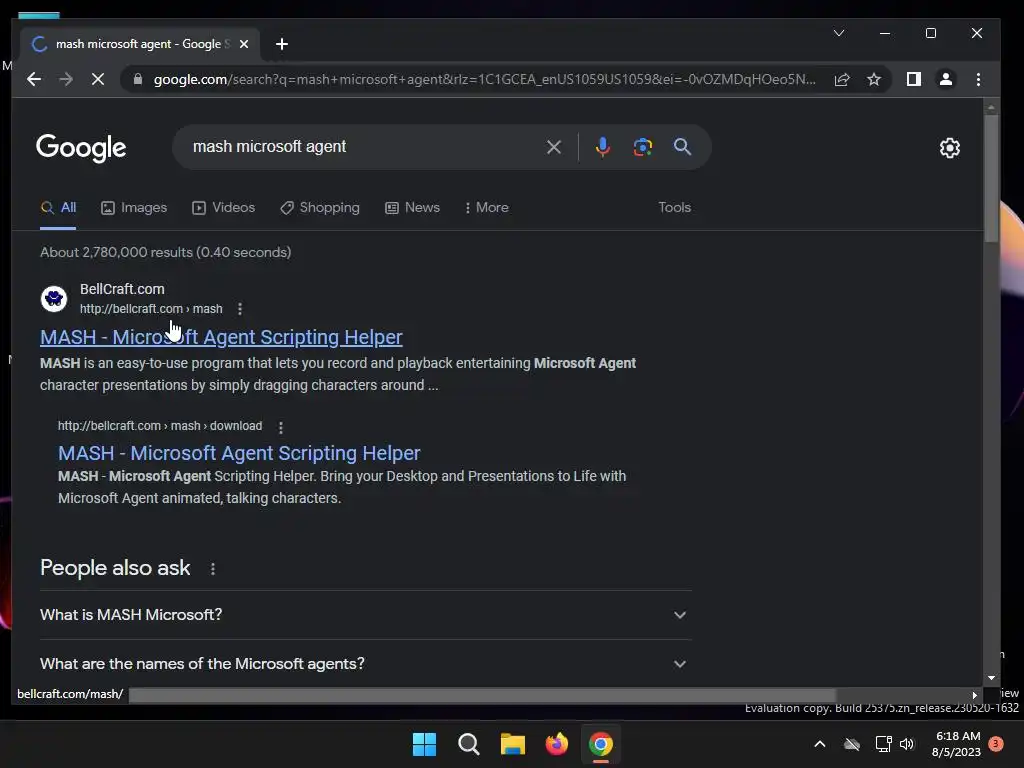The width and height of the screenshot is (1024, 768).
Task: Go back using the browser back arrow
Action: click(x=34, y=79)
